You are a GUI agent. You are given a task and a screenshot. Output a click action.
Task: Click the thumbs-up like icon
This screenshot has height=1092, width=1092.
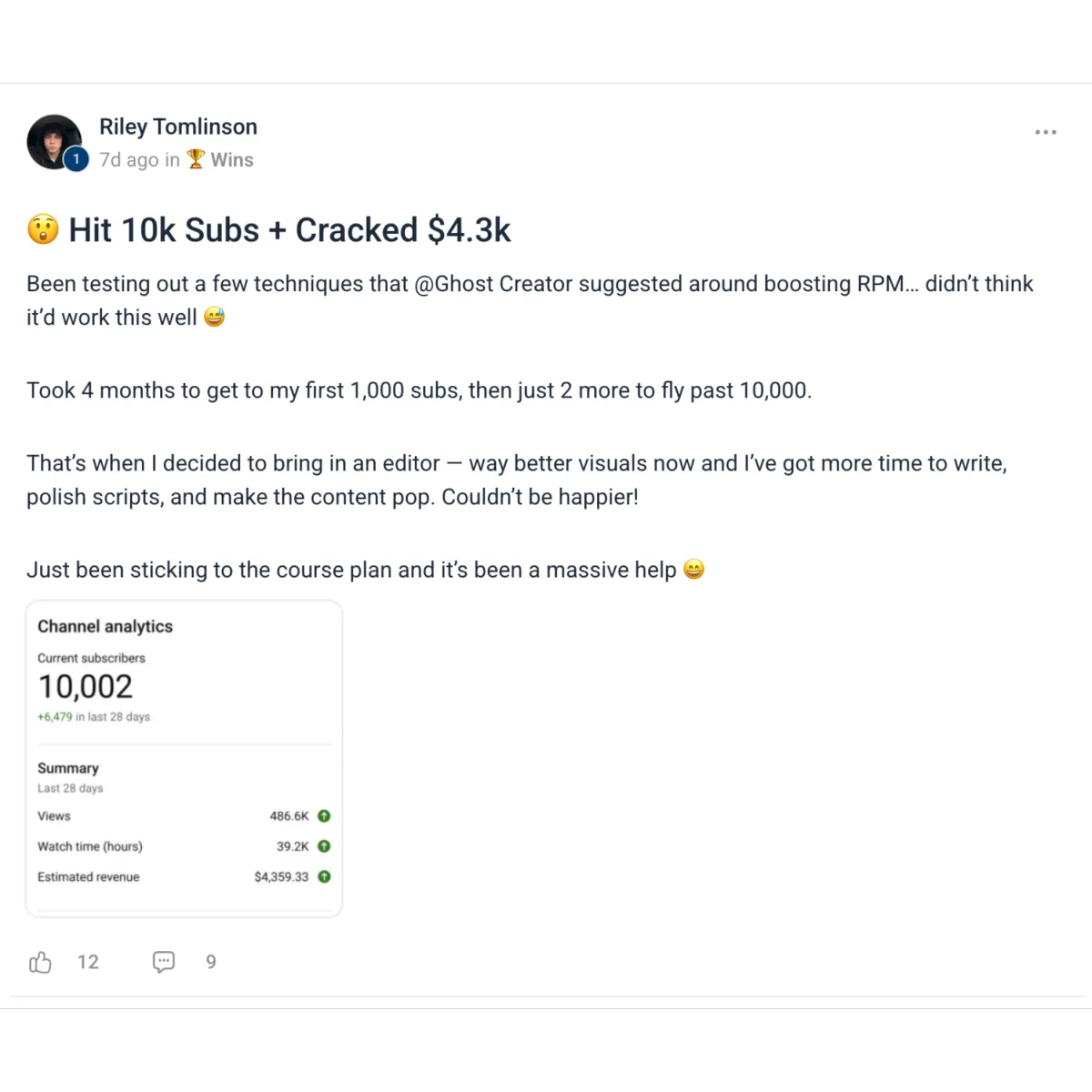tap(41, 962)
